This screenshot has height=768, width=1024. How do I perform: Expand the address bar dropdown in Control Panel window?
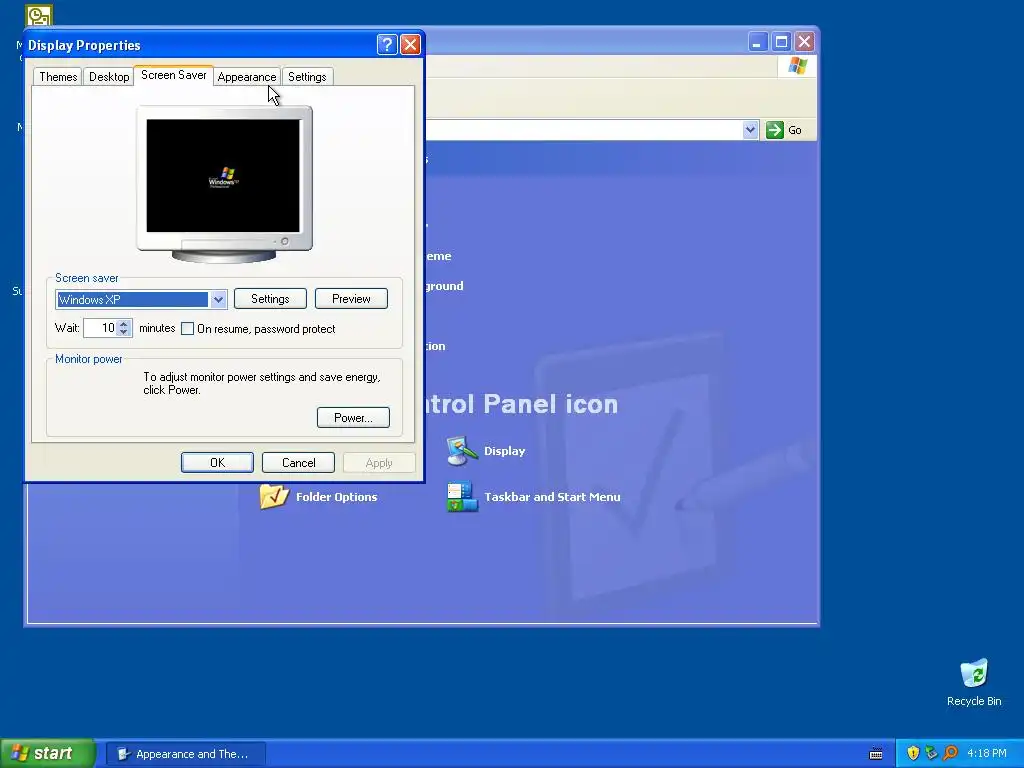pos(750,130)
